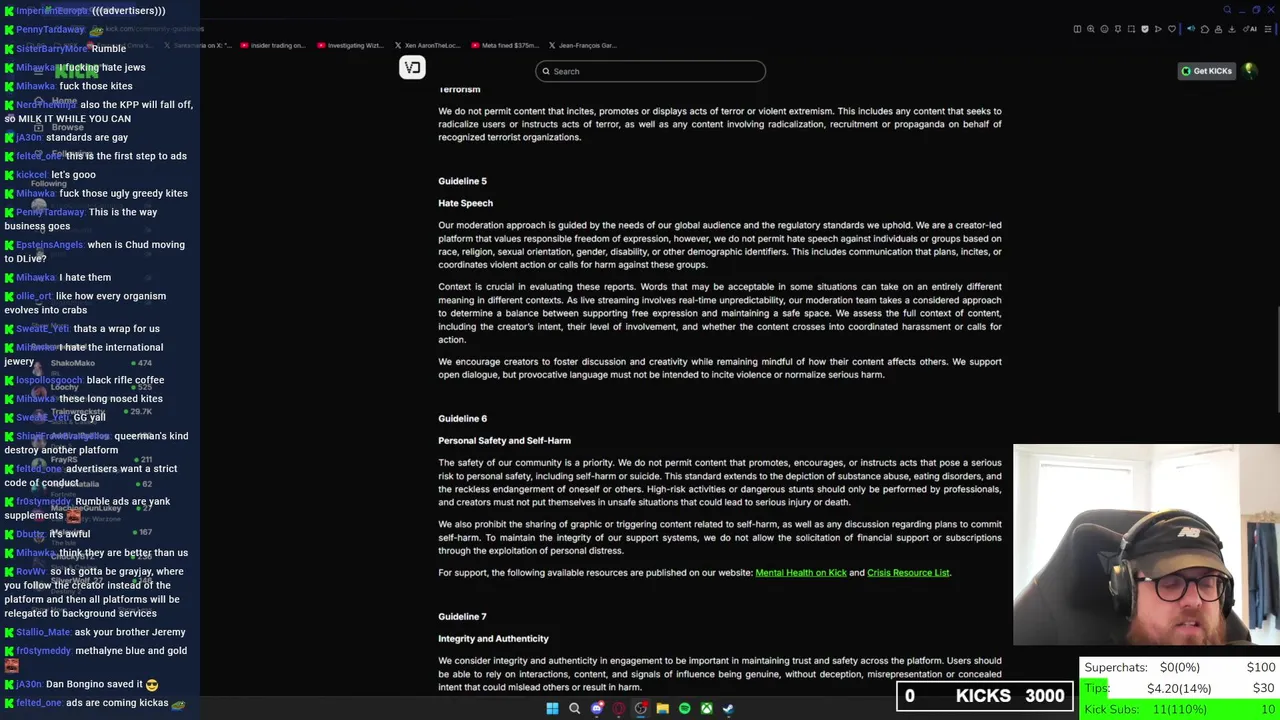Click the heart bookmark icon in toolbar
The width and height of the screenshot is (1280, 720).
tap(1172, 29)
